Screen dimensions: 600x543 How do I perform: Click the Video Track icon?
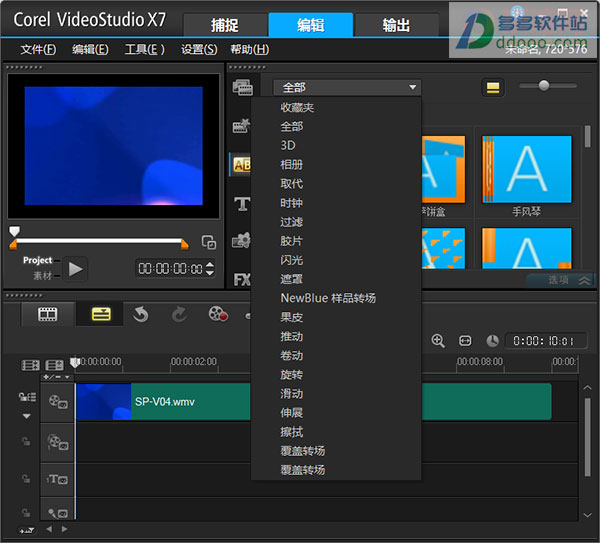coord(58,402)
